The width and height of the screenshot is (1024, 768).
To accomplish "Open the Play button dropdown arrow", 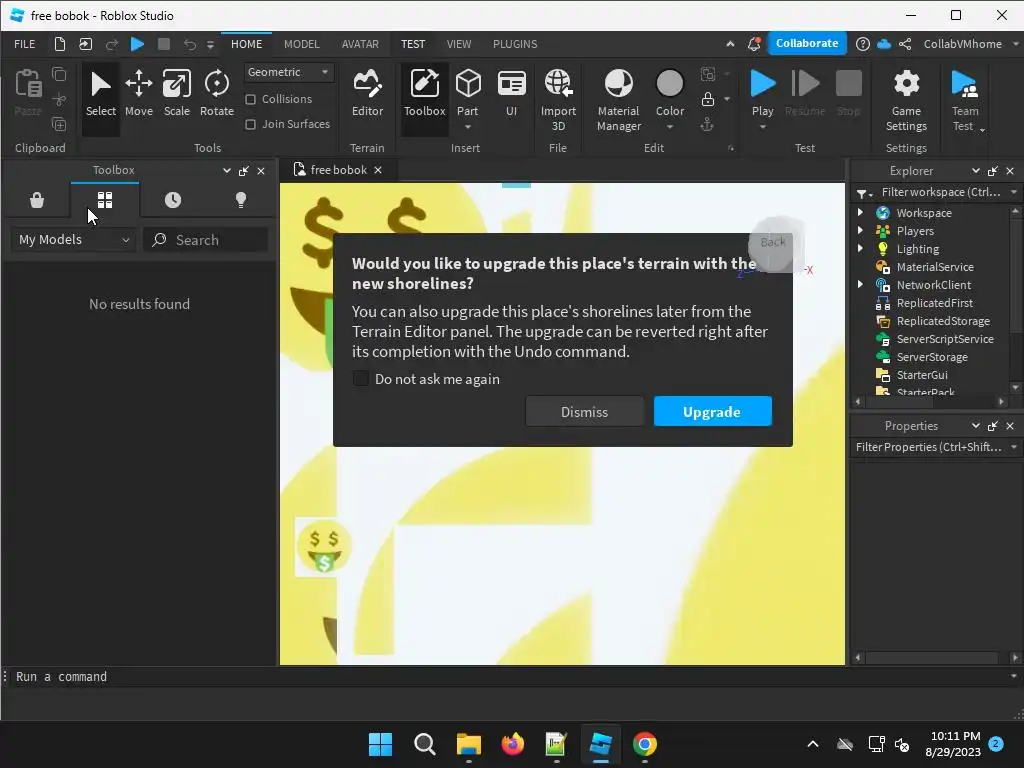I will (x=762, y=127).
